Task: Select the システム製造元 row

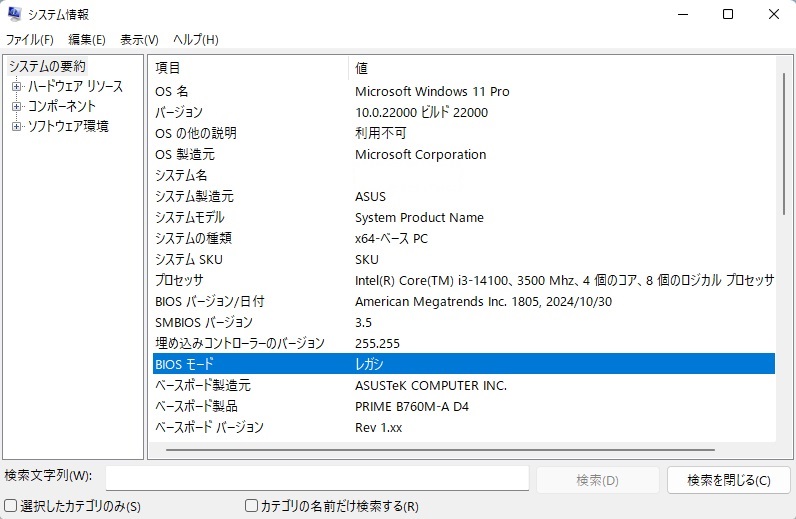Action: [464, 196]
